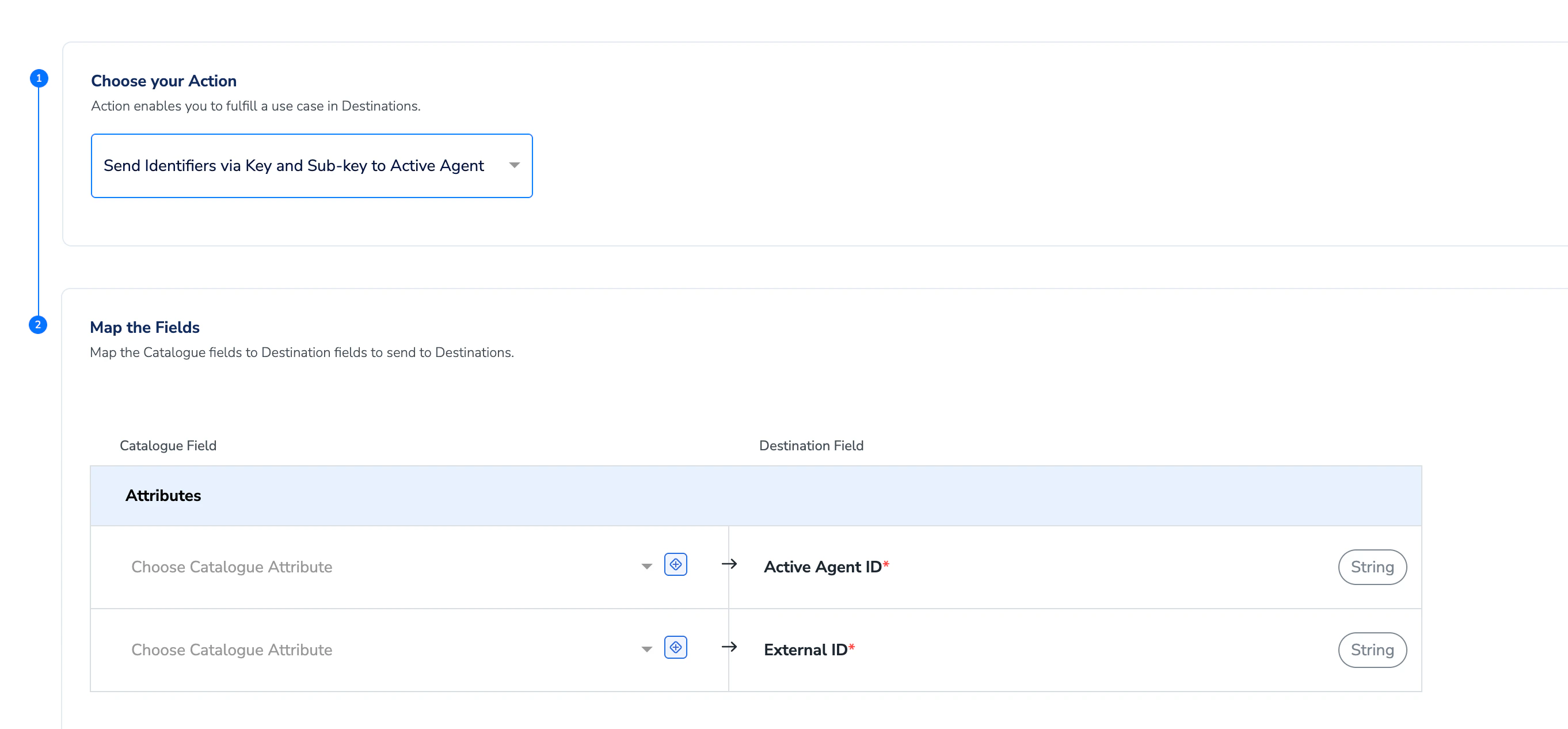Click the mapping arrow before Active Agent ID

point(729,564)
